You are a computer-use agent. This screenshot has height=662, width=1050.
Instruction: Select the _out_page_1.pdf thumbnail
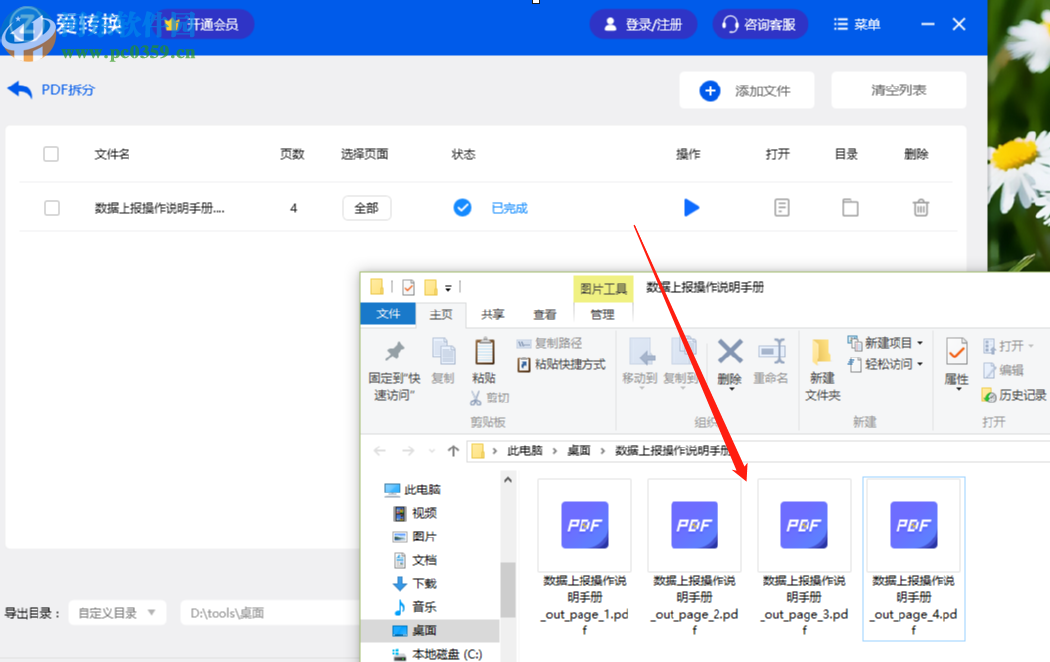pos(584,525)
